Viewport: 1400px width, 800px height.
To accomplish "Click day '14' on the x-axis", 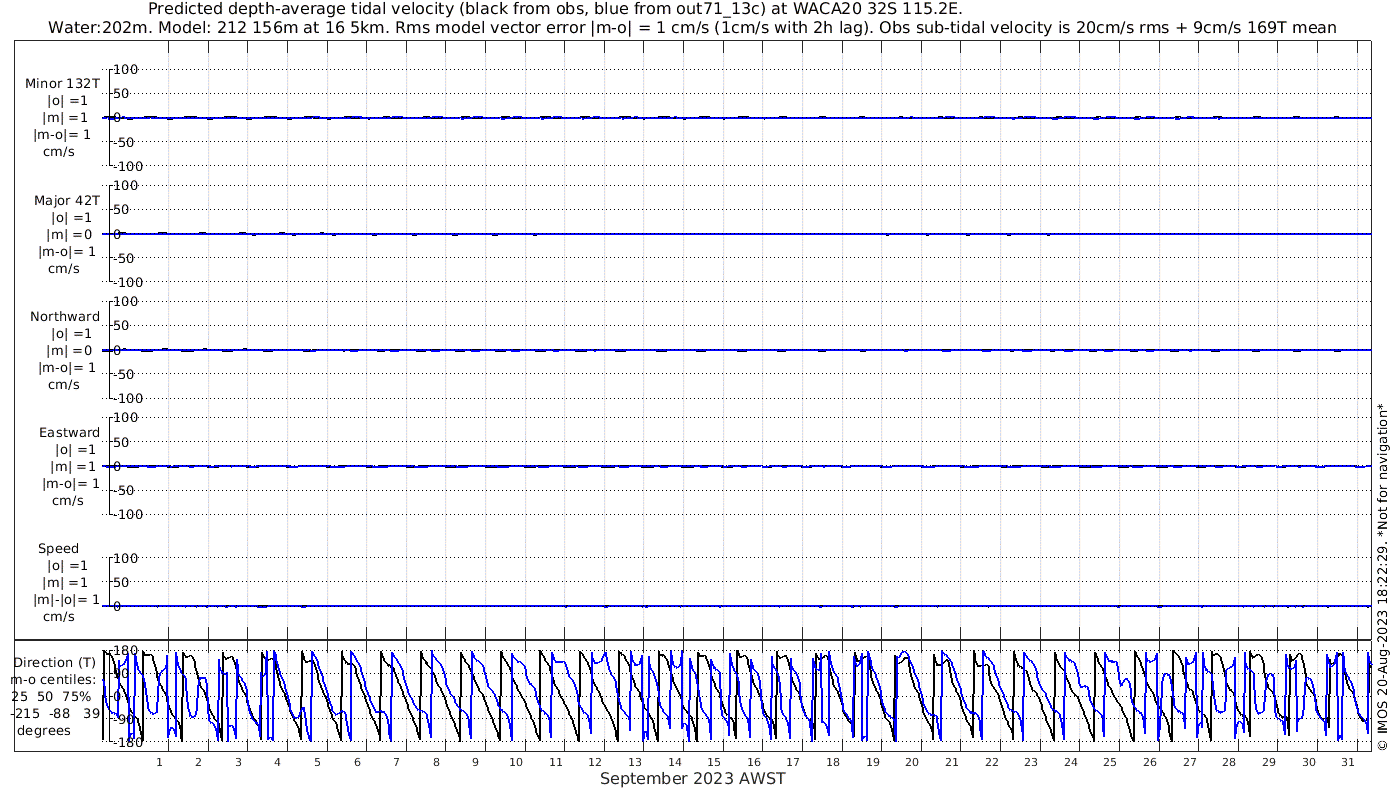I will pyautogui.click(x=675, y=762).
